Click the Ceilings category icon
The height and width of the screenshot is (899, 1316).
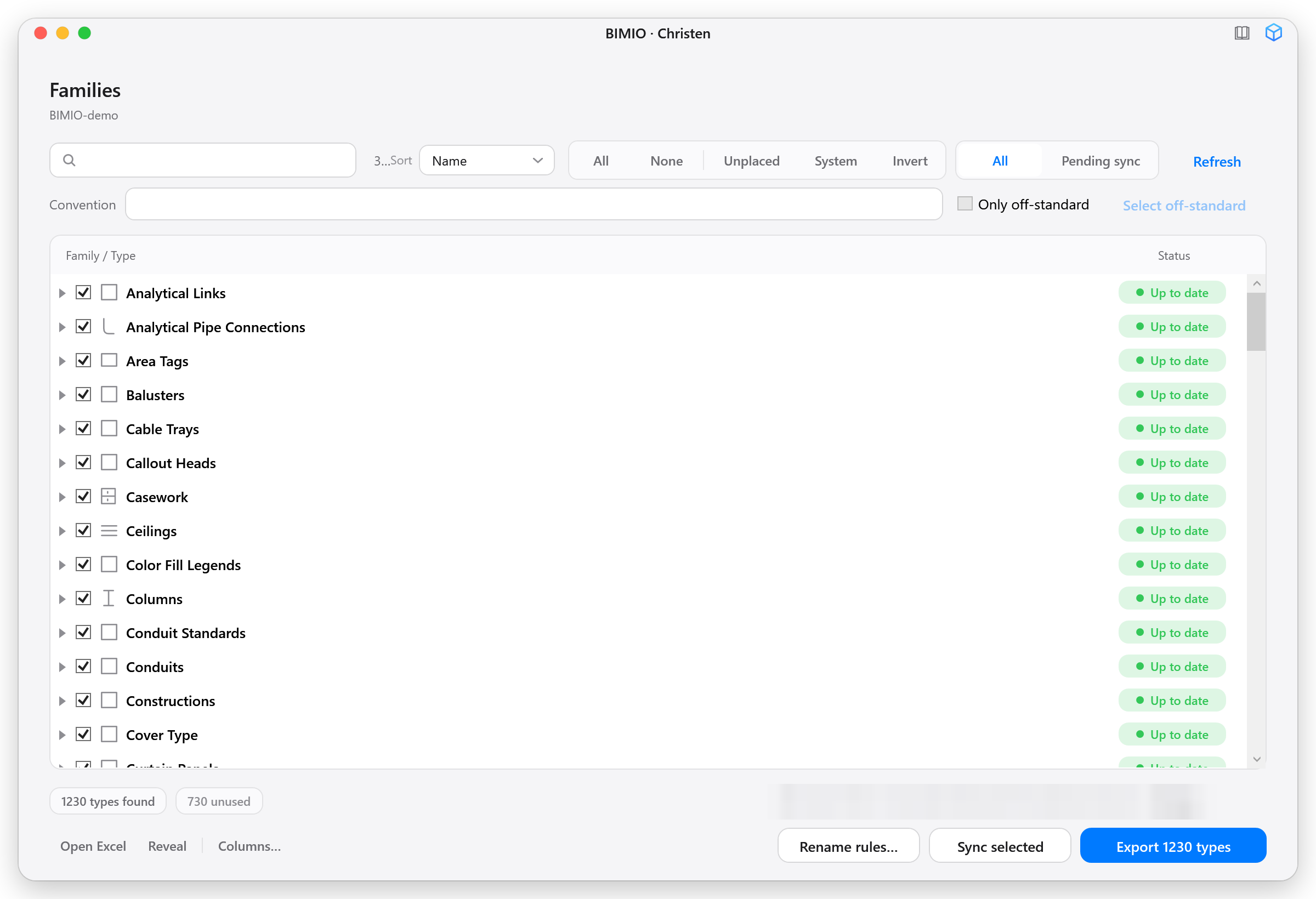(x=109, y=531)
